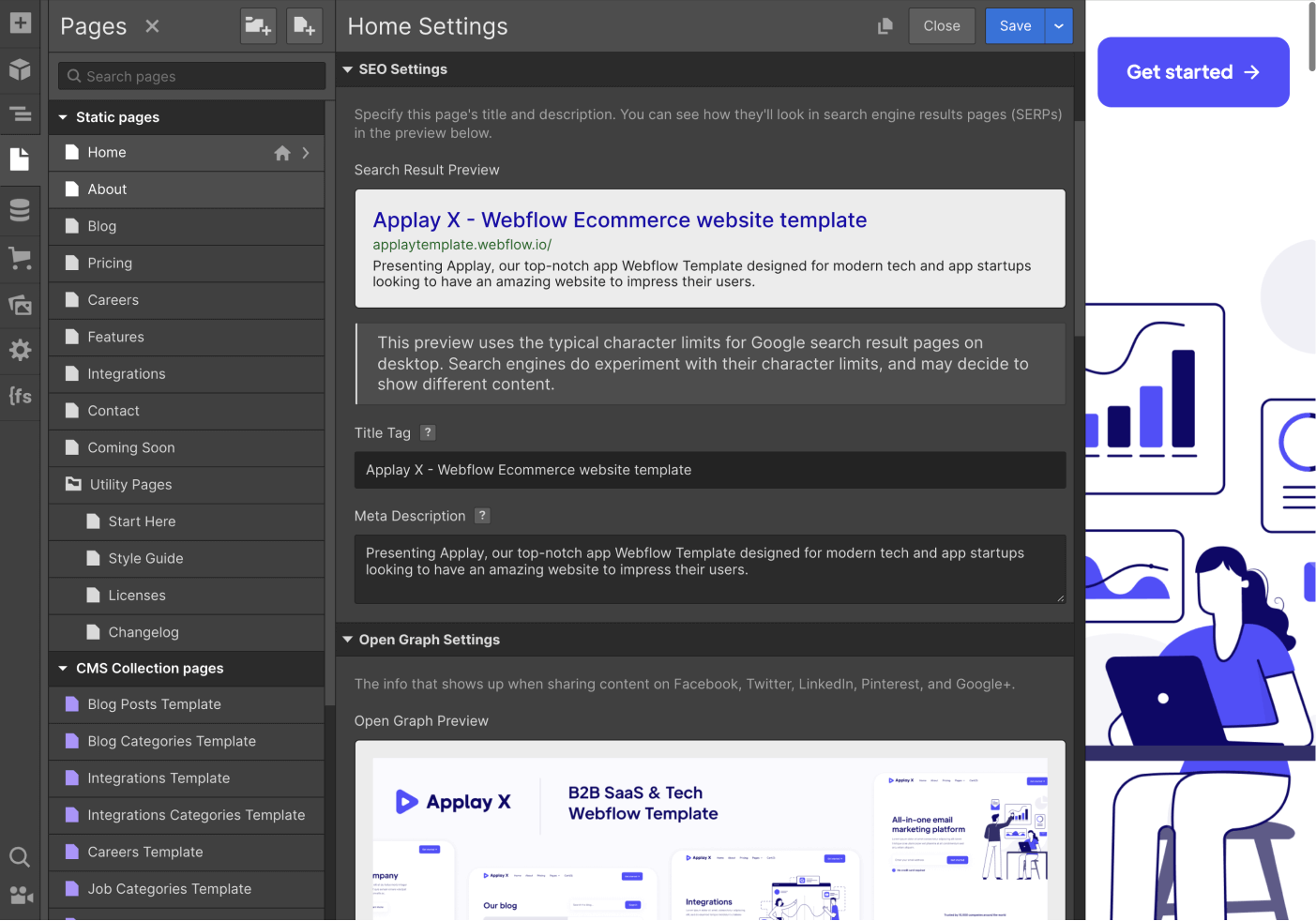Open the Search icon in sidebar
Image resolution: width=1316 pixels, height=921 pixels.
[x=20, y=856]
